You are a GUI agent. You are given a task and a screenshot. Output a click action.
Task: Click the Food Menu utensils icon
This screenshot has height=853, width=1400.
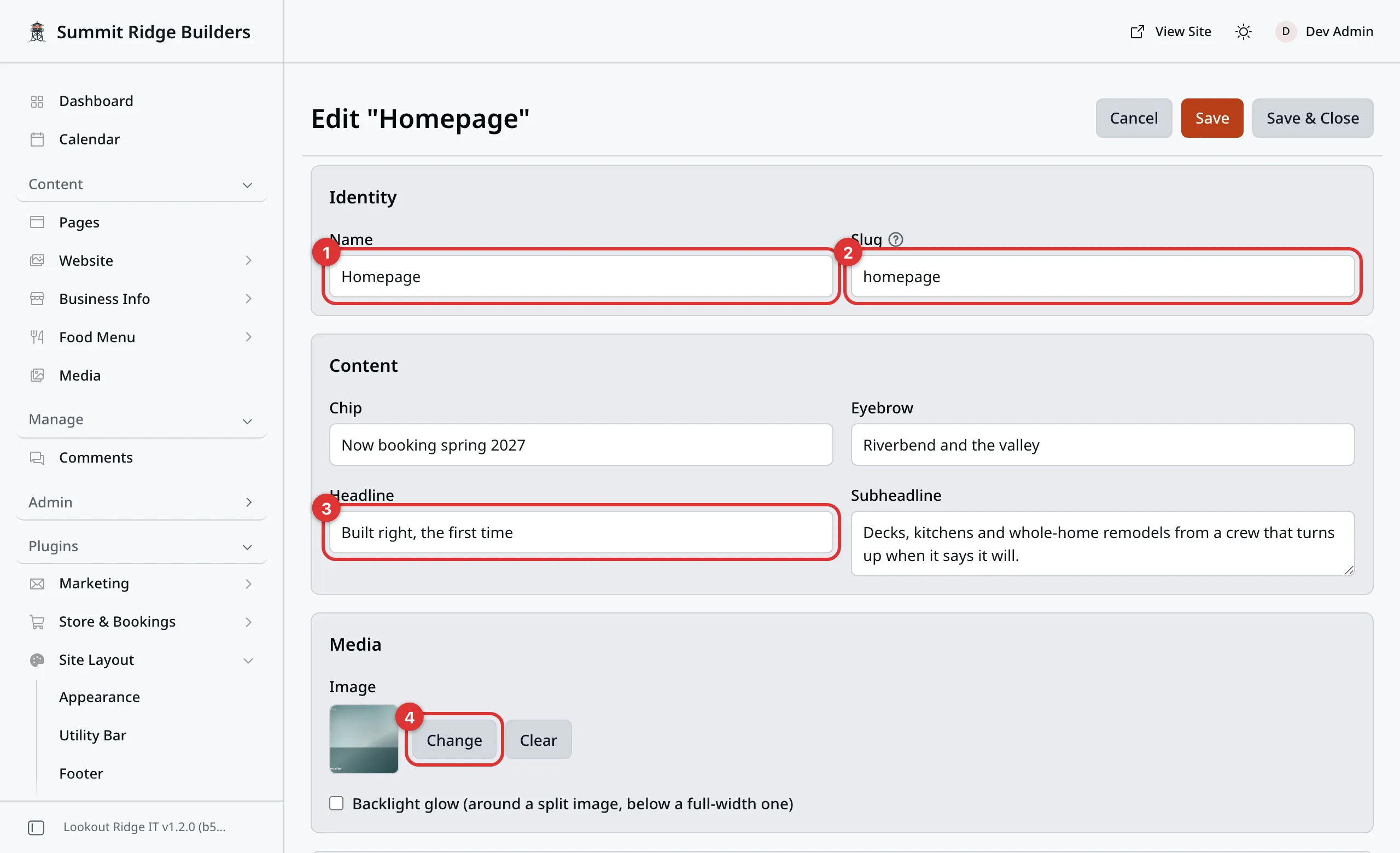37,337
